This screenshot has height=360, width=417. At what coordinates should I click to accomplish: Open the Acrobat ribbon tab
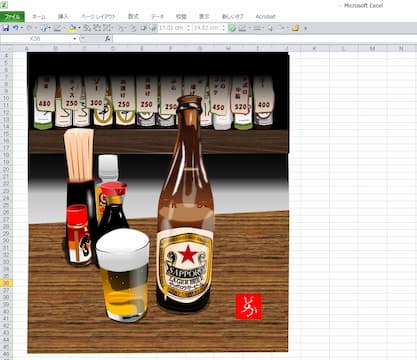tap(266, 17)
